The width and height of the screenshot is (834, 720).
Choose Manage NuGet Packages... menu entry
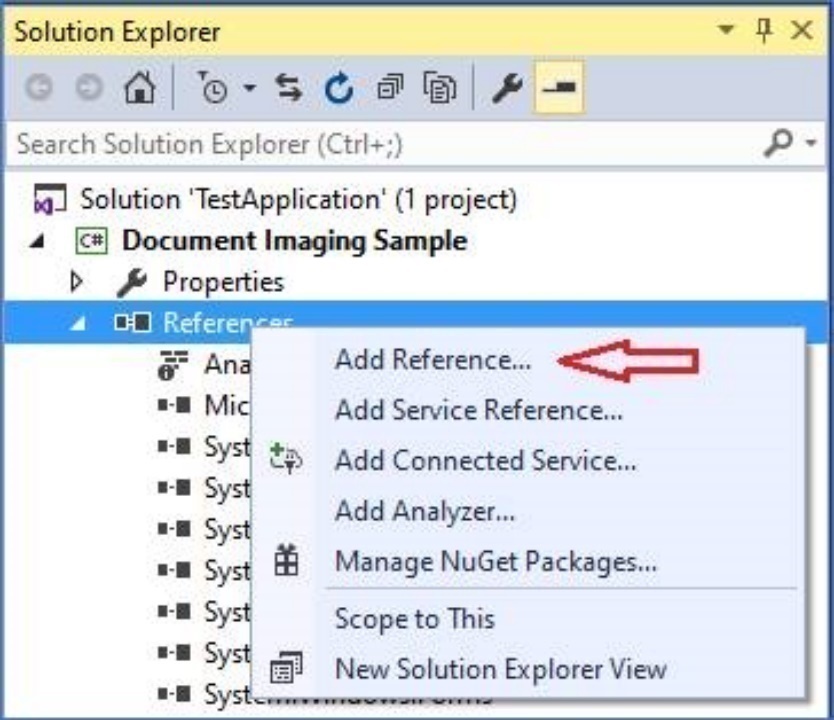495,562
